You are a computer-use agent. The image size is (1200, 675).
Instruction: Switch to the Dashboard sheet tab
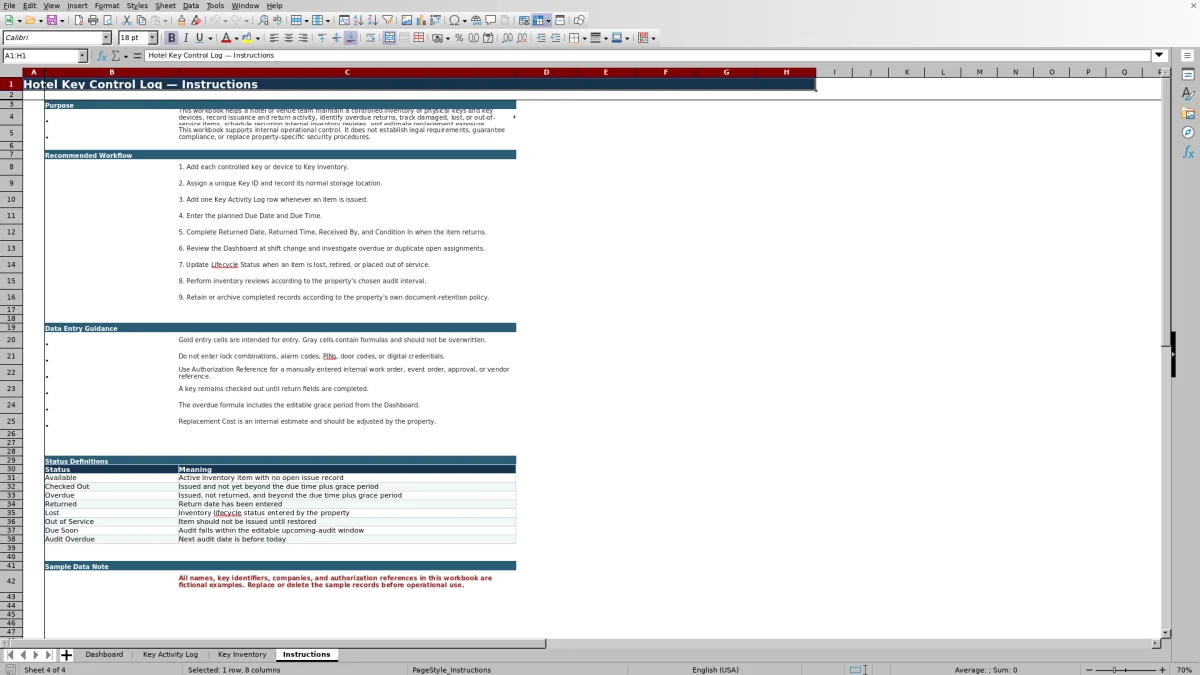point(104,655)
